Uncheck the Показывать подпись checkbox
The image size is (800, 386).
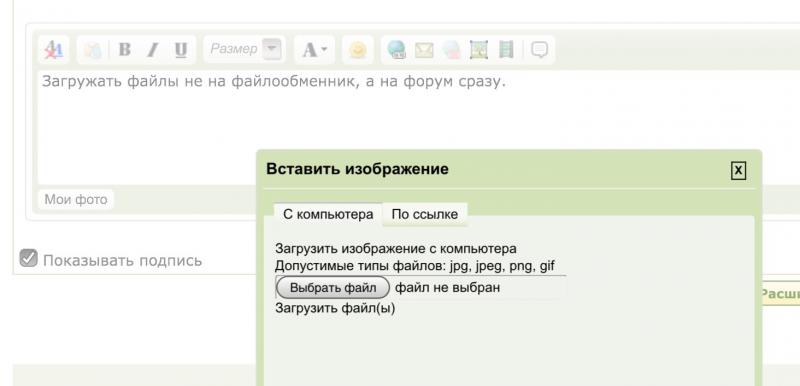point(29,258)
